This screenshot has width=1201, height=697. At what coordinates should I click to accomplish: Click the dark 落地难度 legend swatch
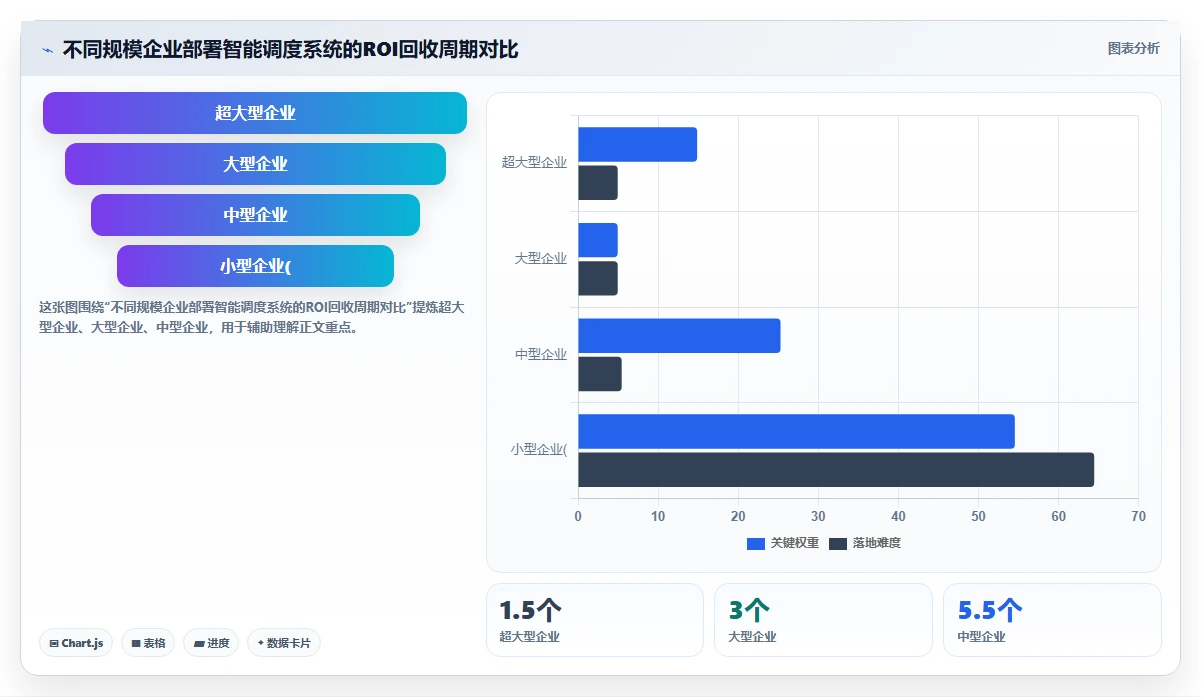tap(838, 544)
